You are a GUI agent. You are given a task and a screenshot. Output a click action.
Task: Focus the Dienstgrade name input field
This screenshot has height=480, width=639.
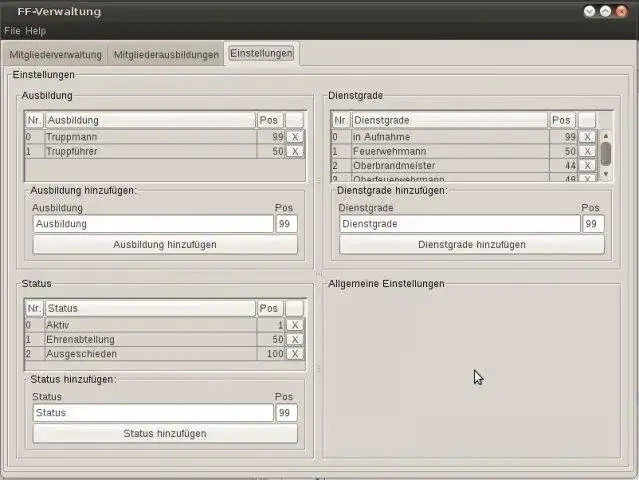(460, 224)
